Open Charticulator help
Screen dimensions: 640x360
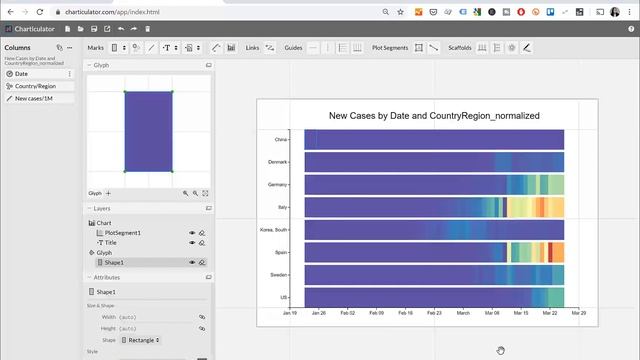point(631,29)
